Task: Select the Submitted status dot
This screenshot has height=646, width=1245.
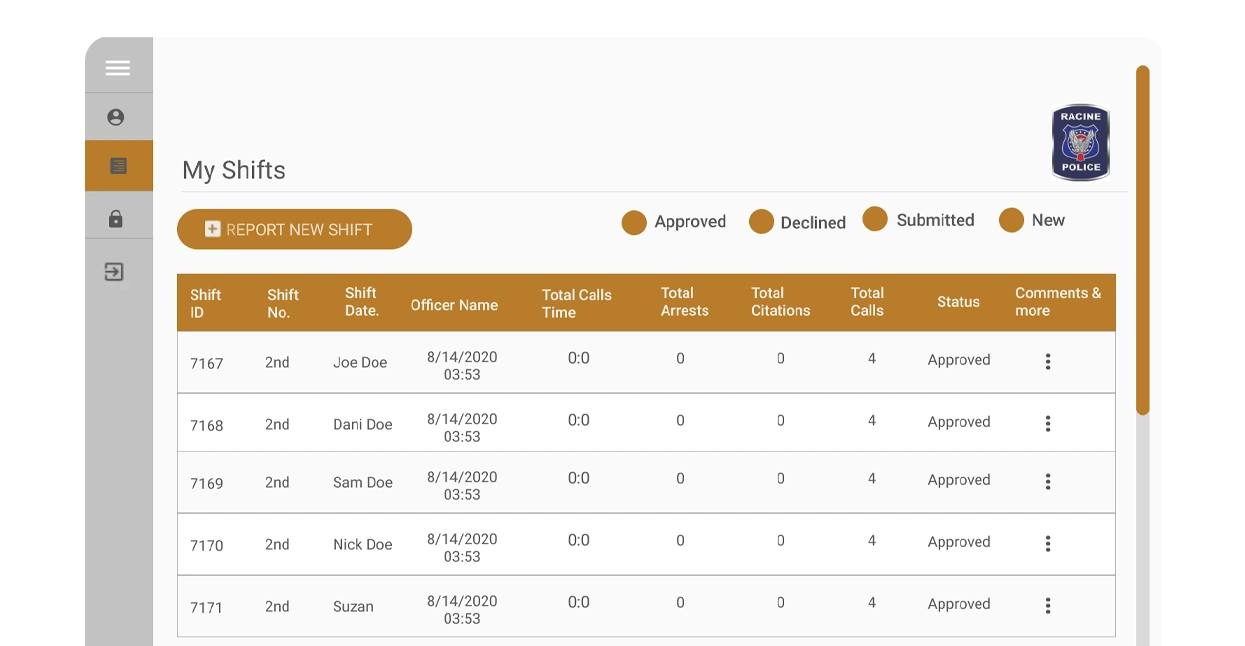Action: coord(876,220)
